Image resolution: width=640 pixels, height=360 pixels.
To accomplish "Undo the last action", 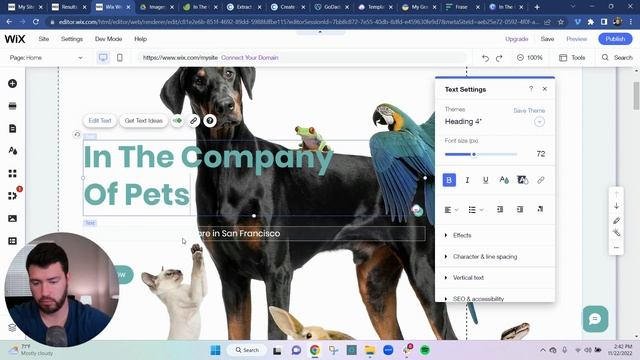I will point(485,58).
